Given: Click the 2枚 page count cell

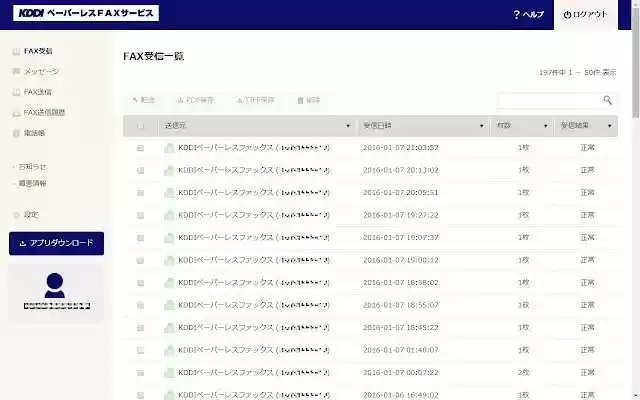Looking at the screenshot, I should tap(524, 373).
